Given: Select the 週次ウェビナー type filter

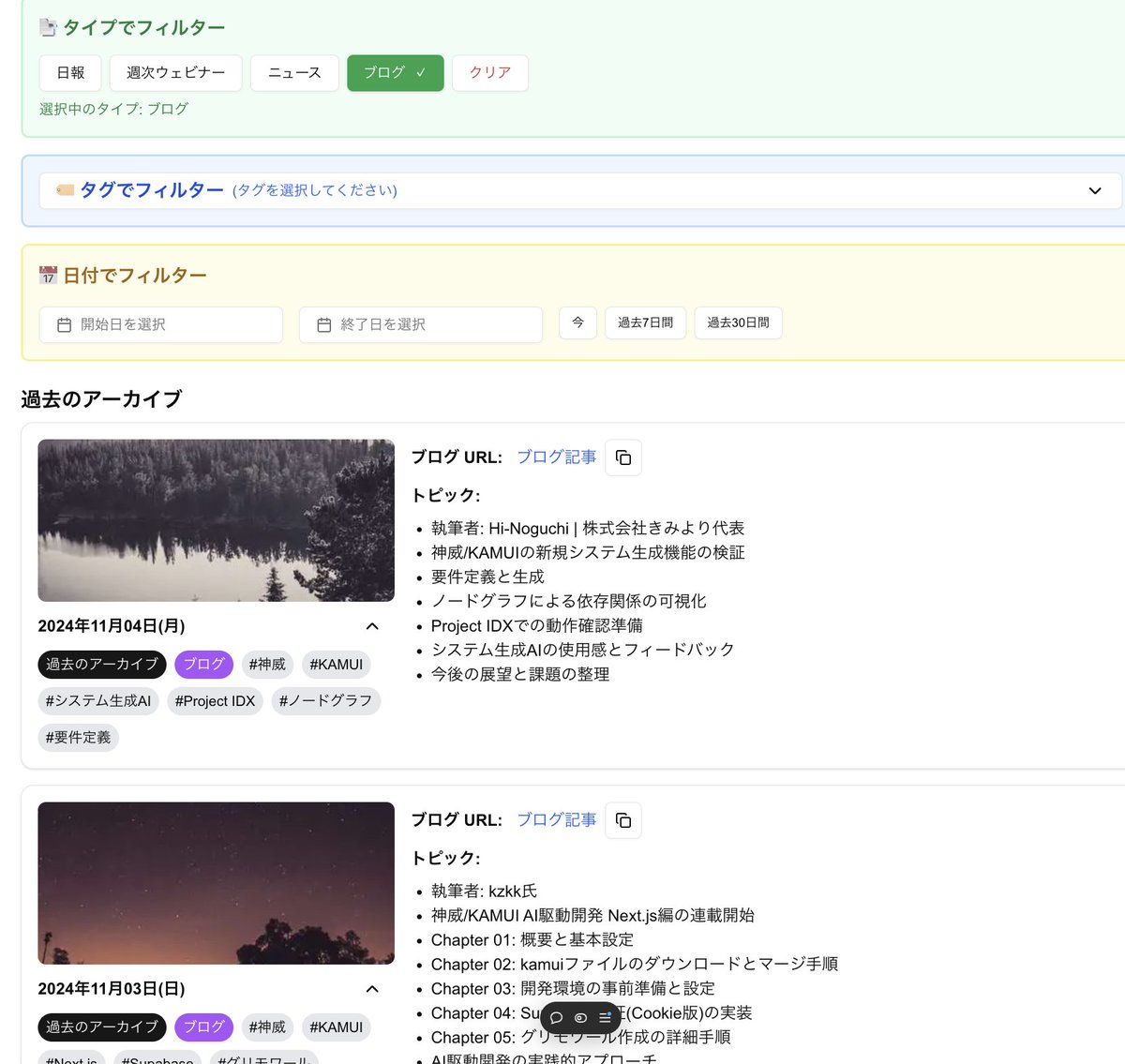Looking at the screenshot, I should point(175,73).
